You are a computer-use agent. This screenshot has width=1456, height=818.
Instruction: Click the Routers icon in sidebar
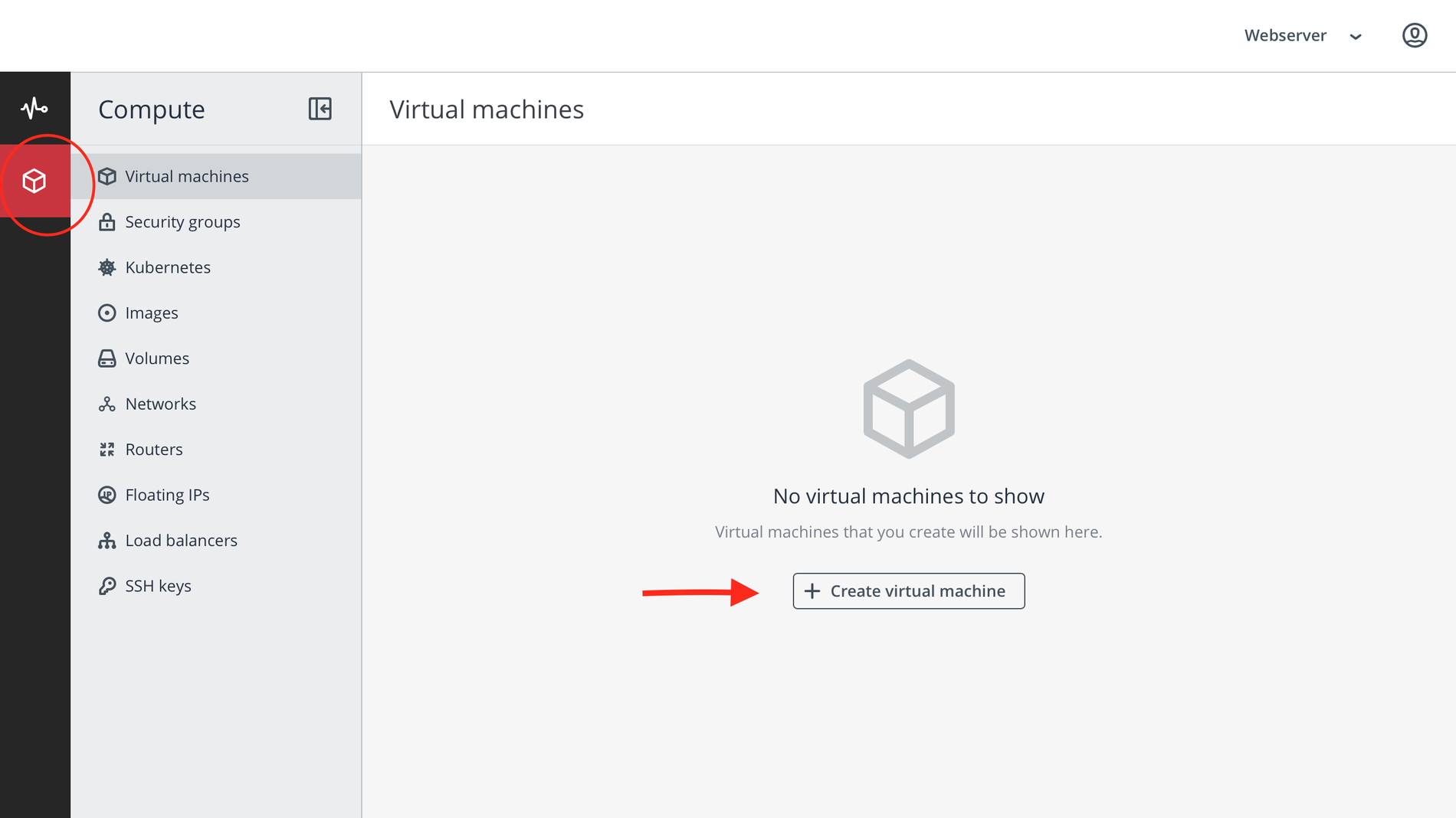click(x=107, y=450)
